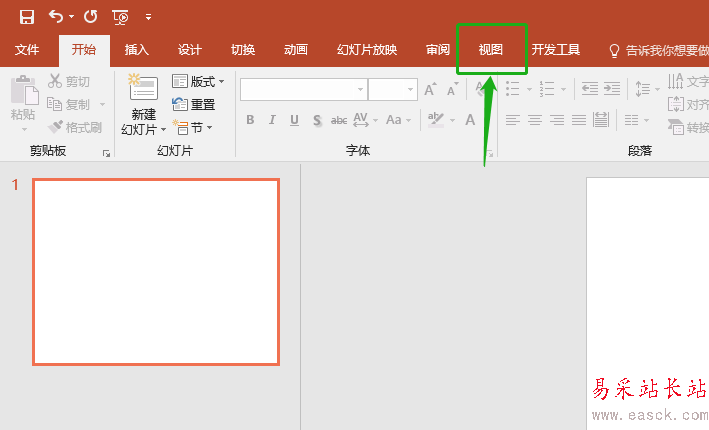Click the Undo arrow icon

point(56,17)
